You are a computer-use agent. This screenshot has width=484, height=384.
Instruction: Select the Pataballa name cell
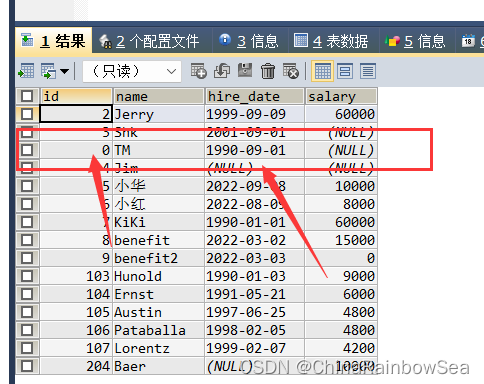159,330
